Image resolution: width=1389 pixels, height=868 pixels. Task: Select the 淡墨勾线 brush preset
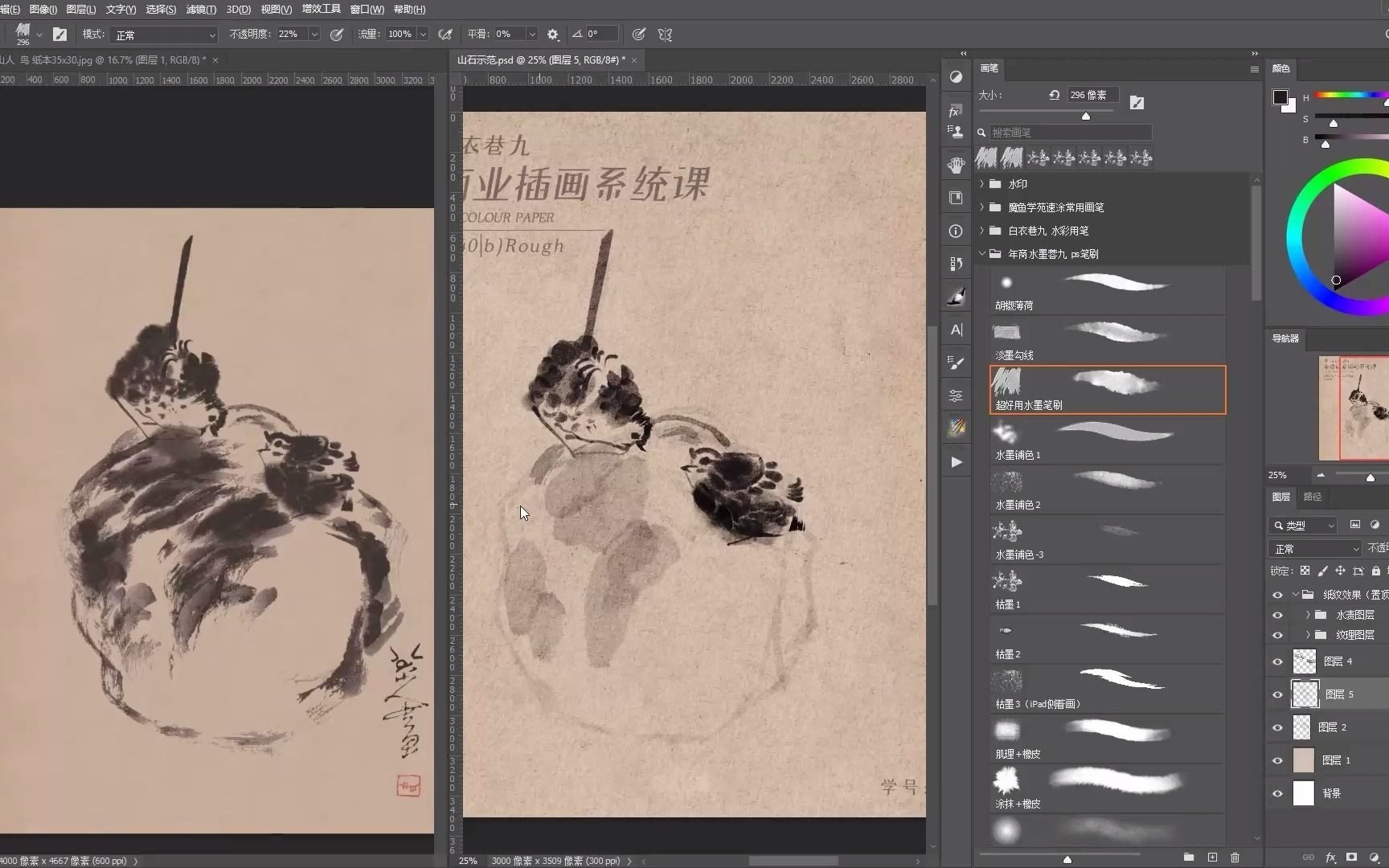(1108, 340)
